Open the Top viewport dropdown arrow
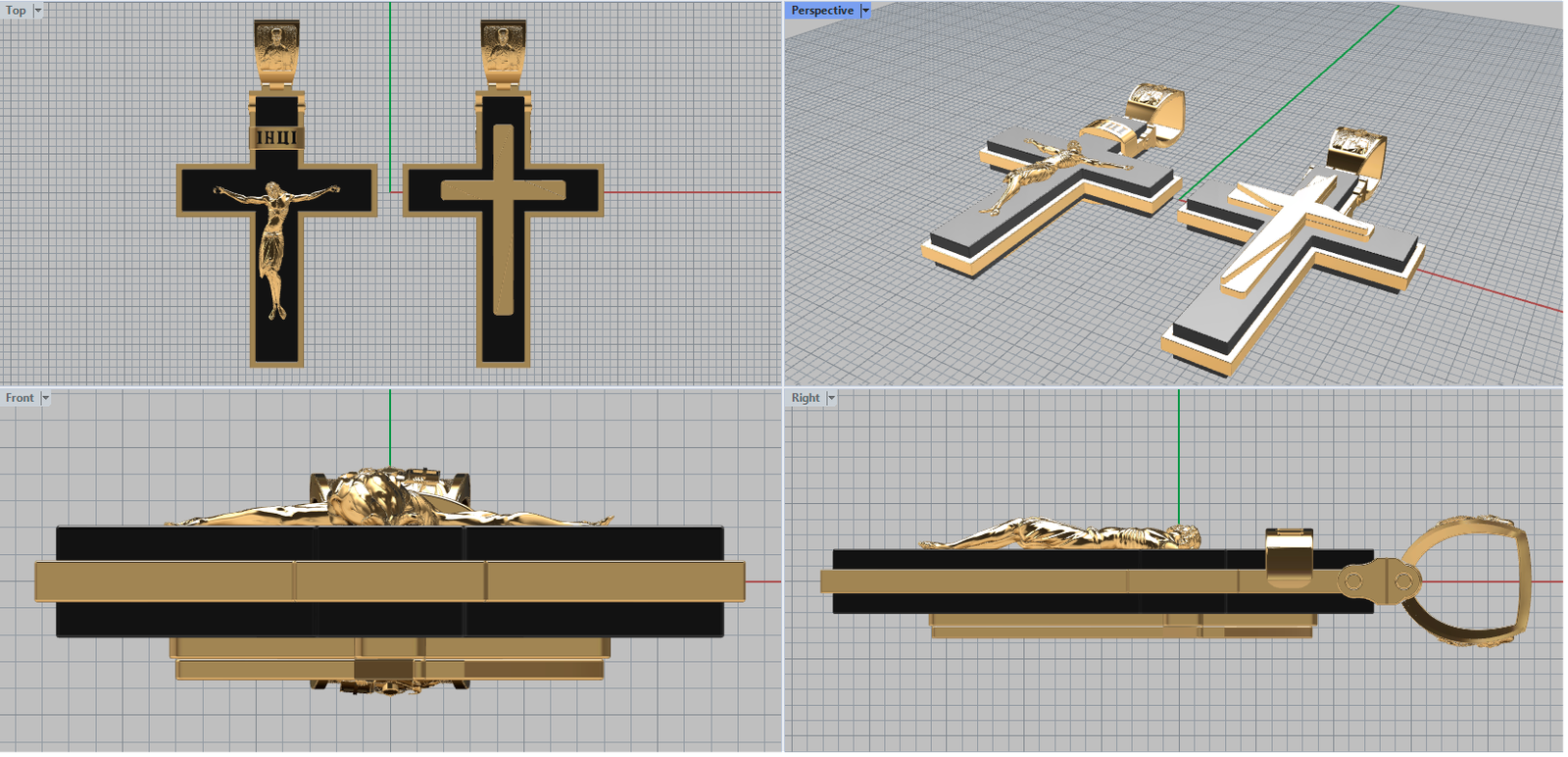1568x757 pixels. pos(38,11)
